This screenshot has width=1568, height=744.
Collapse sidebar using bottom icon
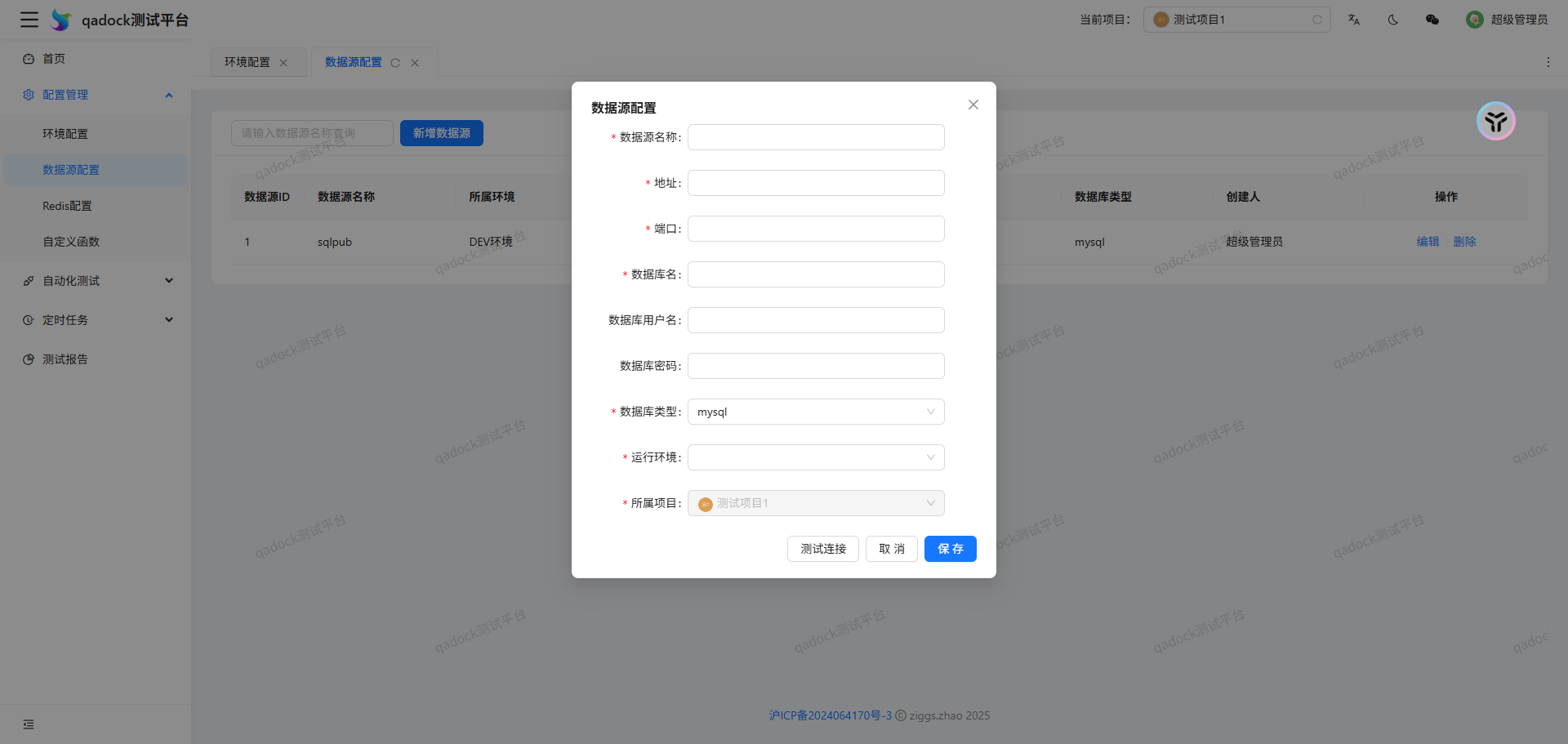(x=29, y=724)
